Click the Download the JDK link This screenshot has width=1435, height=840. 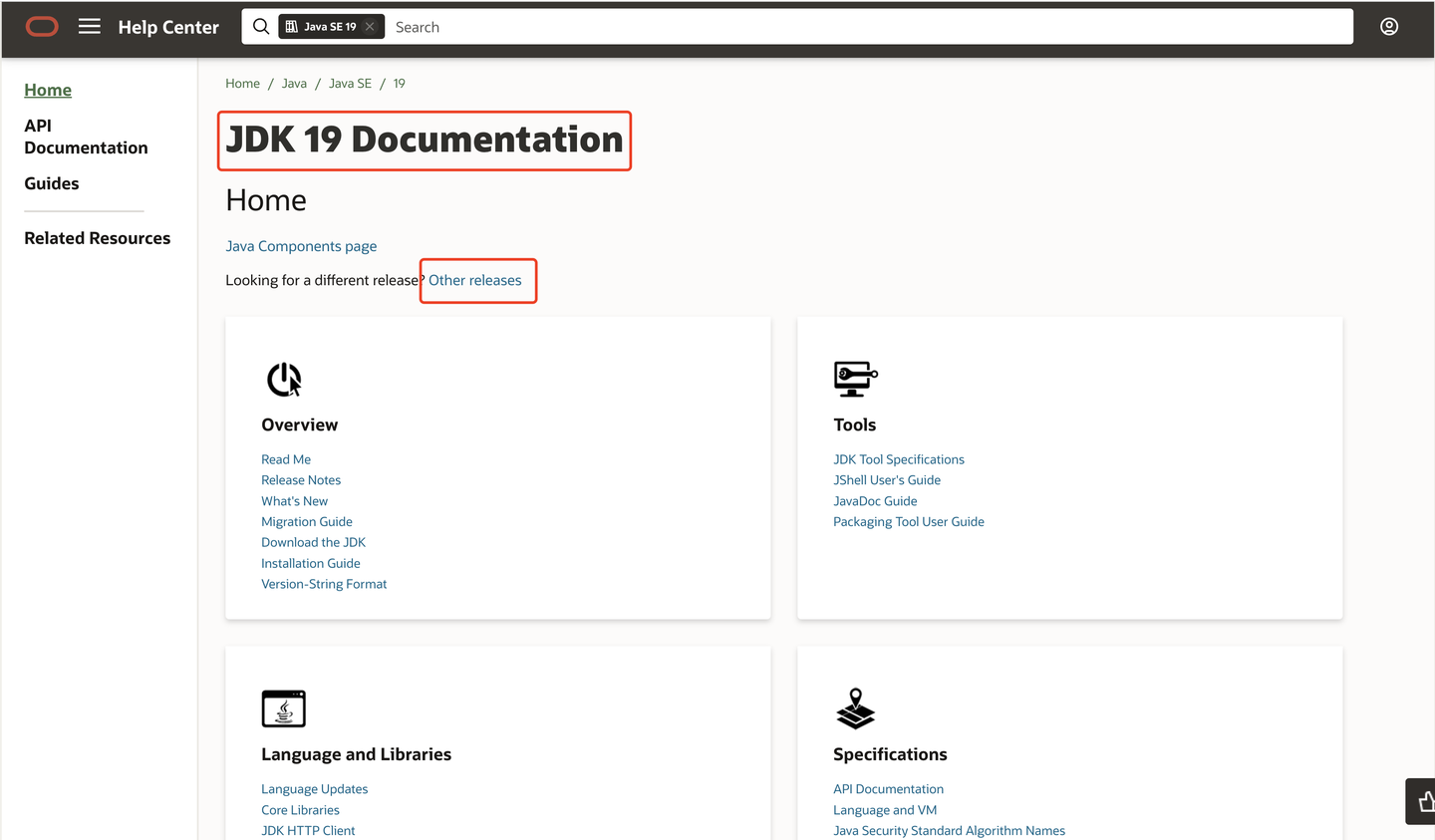313,542
